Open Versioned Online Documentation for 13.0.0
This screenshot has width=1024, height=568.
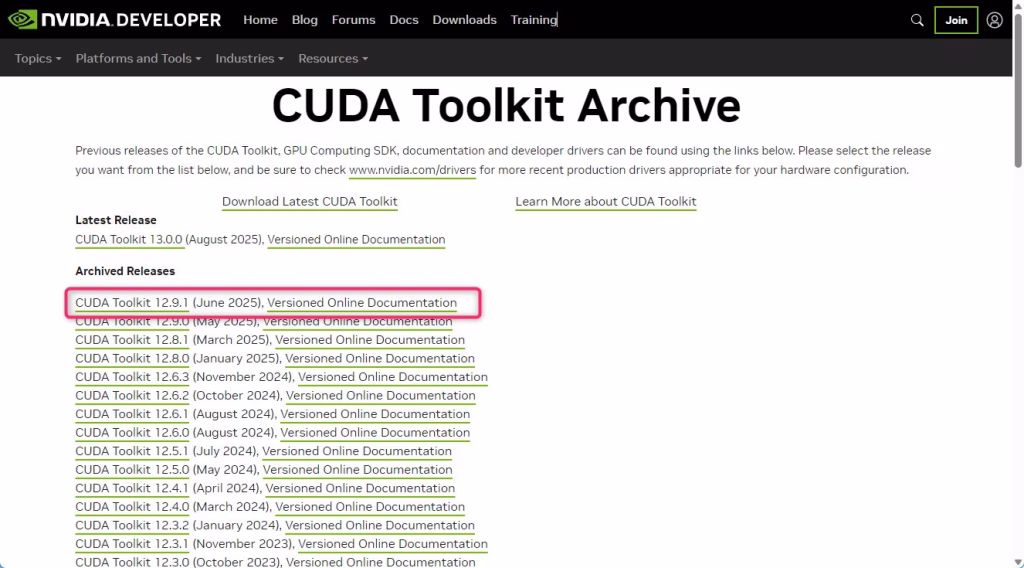(356, 240)
